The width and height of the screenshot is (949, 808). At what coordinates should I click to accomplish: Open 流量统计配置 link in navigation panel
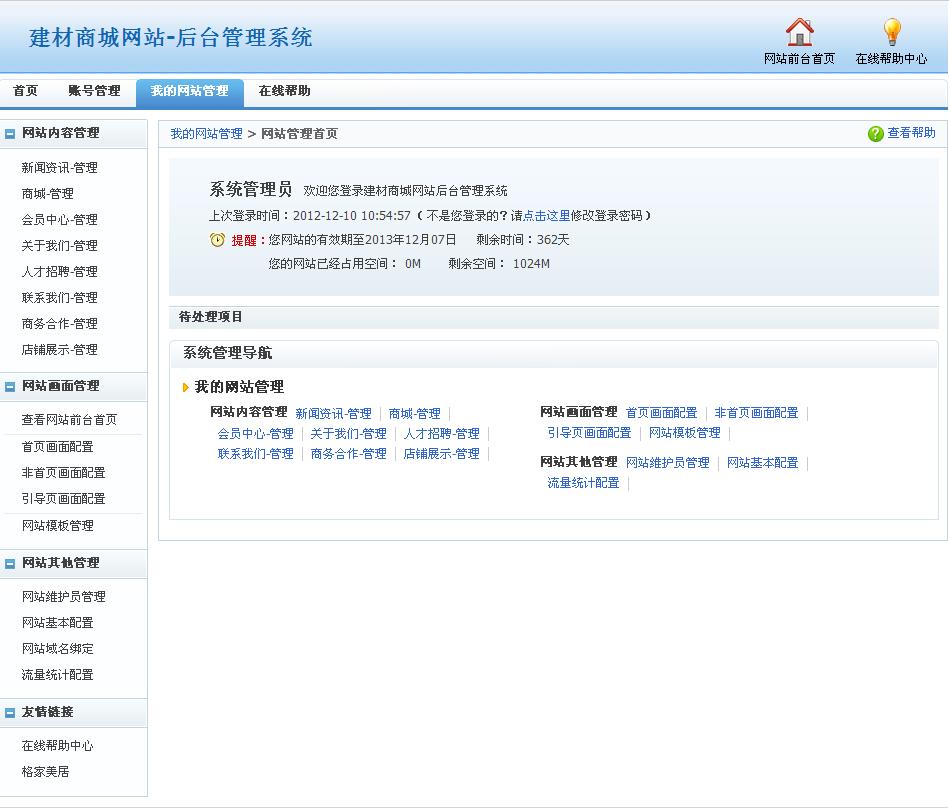[x=583, y=483]
